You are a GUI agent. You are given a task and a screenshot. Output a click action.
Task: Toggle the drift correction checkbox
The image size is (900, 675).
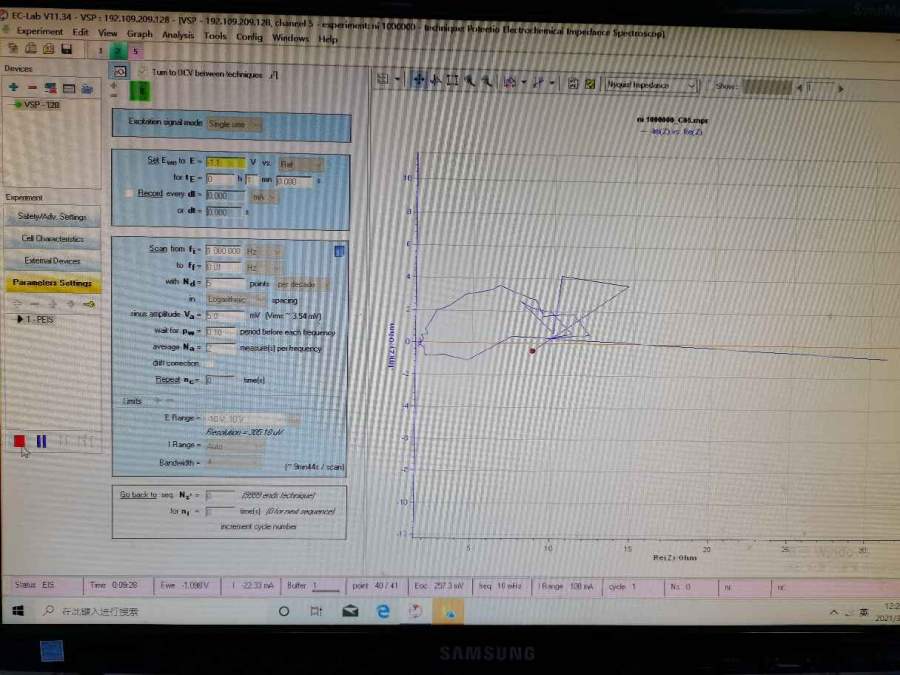[210, 363]
